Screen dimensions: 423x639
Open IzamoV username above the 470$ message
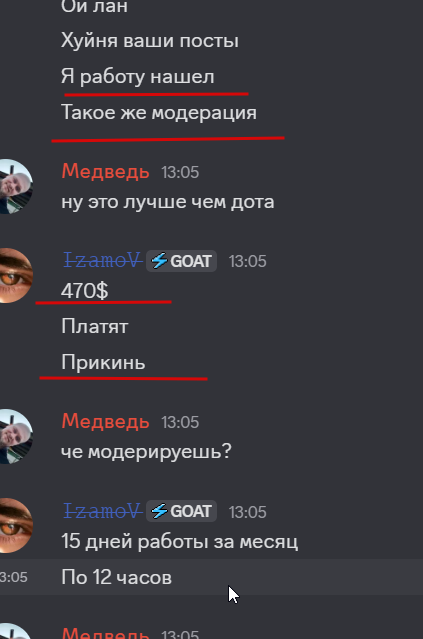102,260
